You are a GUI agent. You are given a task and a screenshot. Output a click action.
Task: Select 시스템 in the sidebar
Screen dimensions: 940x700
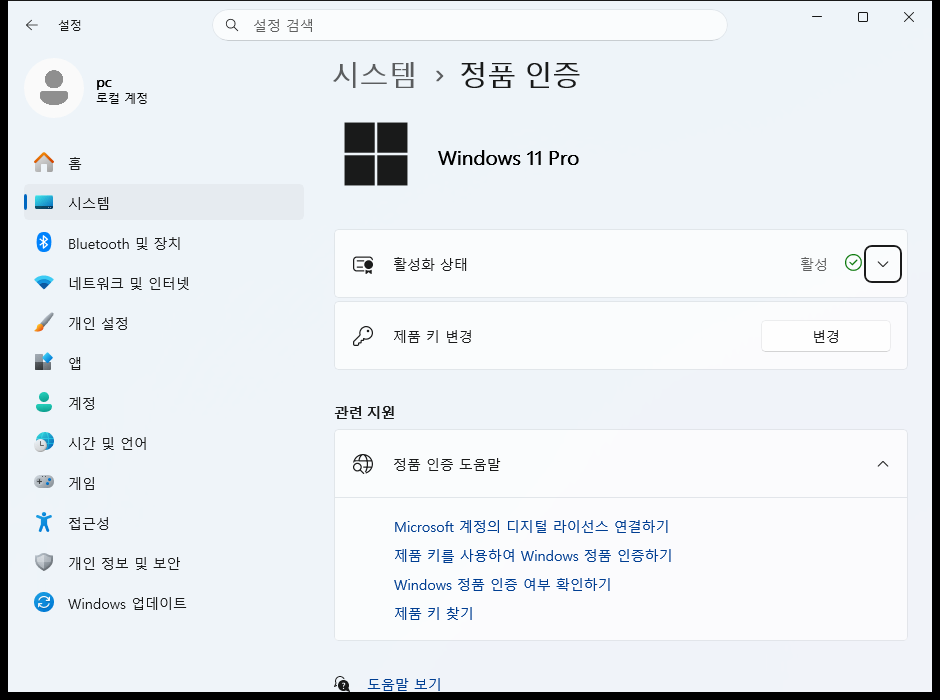tap(164, 203)
